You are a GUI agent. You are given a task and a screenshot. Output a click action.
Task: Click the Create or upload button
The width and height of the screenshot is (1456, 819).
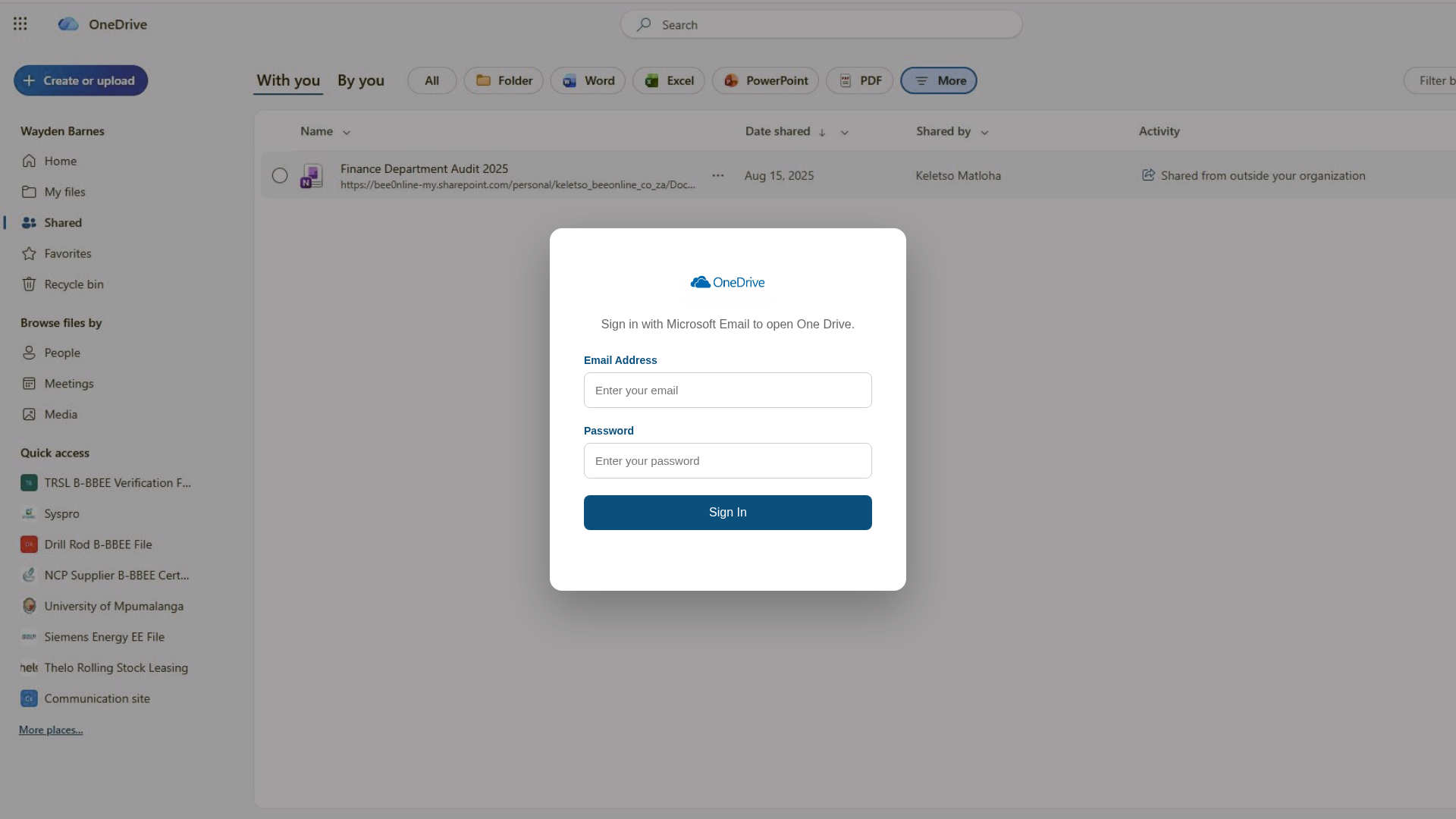(81, 80)
